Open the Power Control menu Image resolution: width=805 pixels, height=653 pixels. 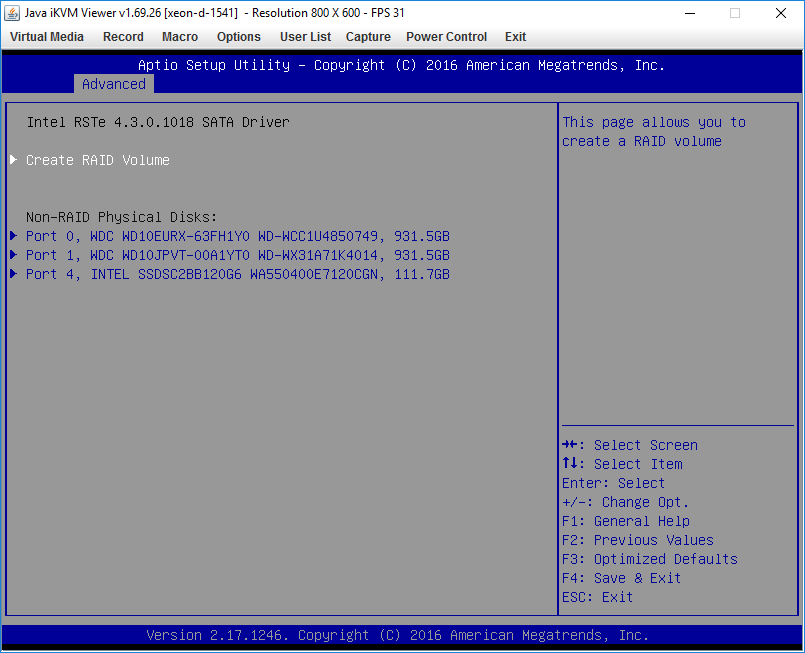coord(447,37)
